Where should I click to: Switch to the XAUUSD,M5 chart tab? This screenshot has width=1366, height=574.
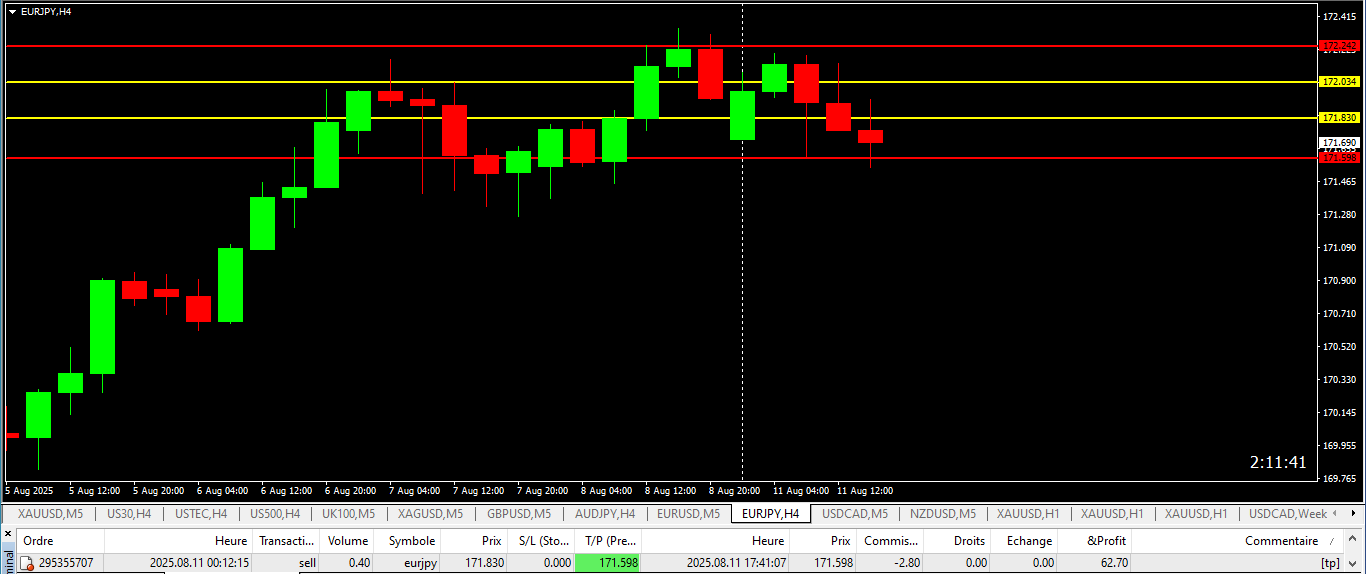[x=50, y=514]
